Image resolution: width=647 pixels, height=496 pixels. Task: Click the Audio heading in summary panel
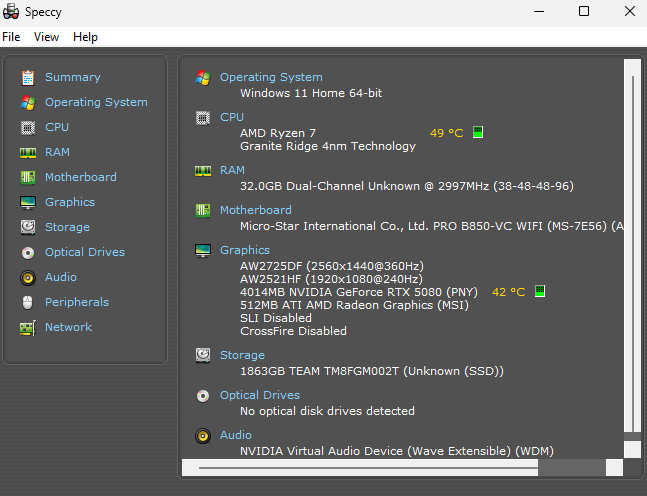236,435
